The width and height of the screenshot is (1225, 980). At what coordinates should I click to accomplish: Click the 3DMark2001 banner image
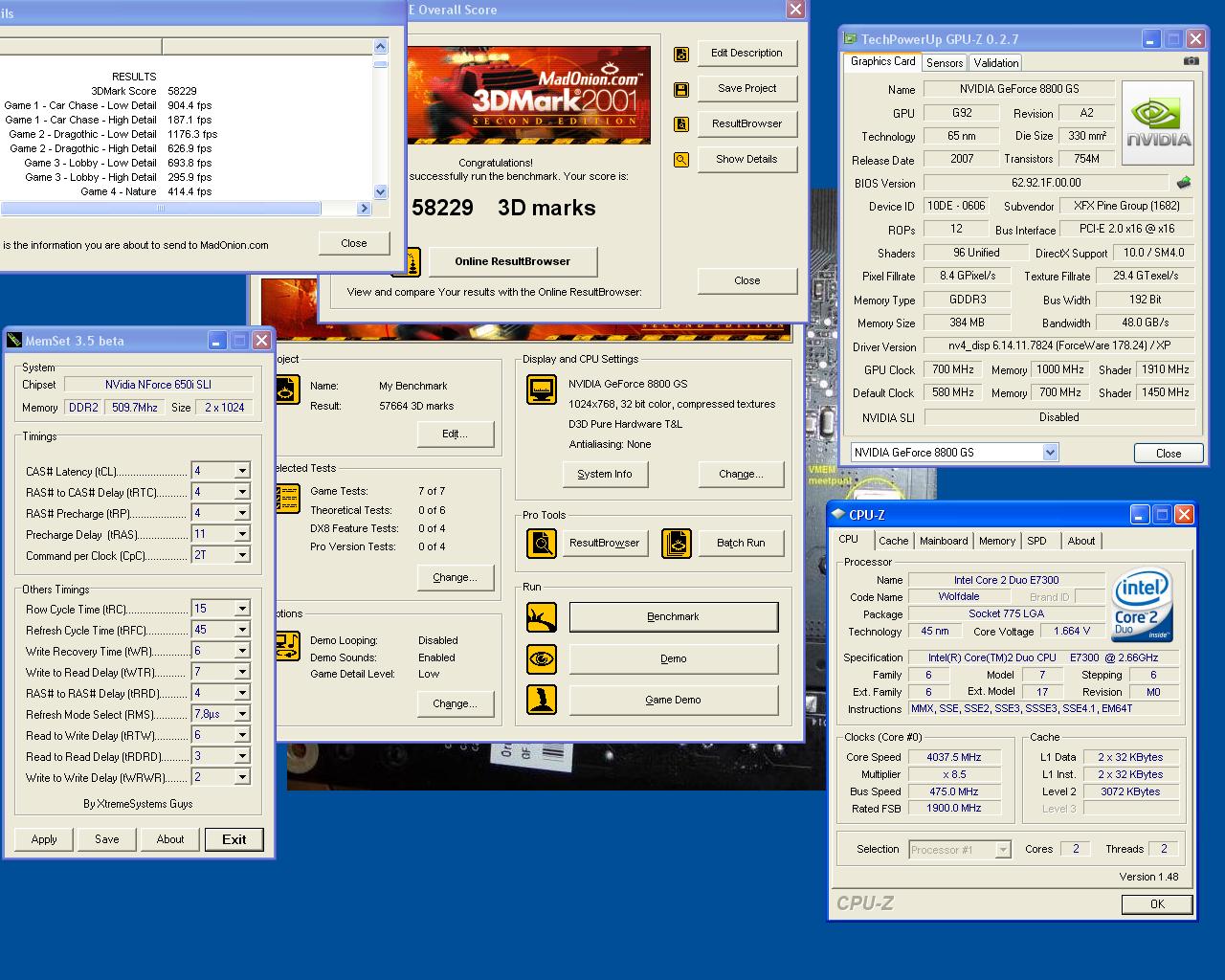529,95
